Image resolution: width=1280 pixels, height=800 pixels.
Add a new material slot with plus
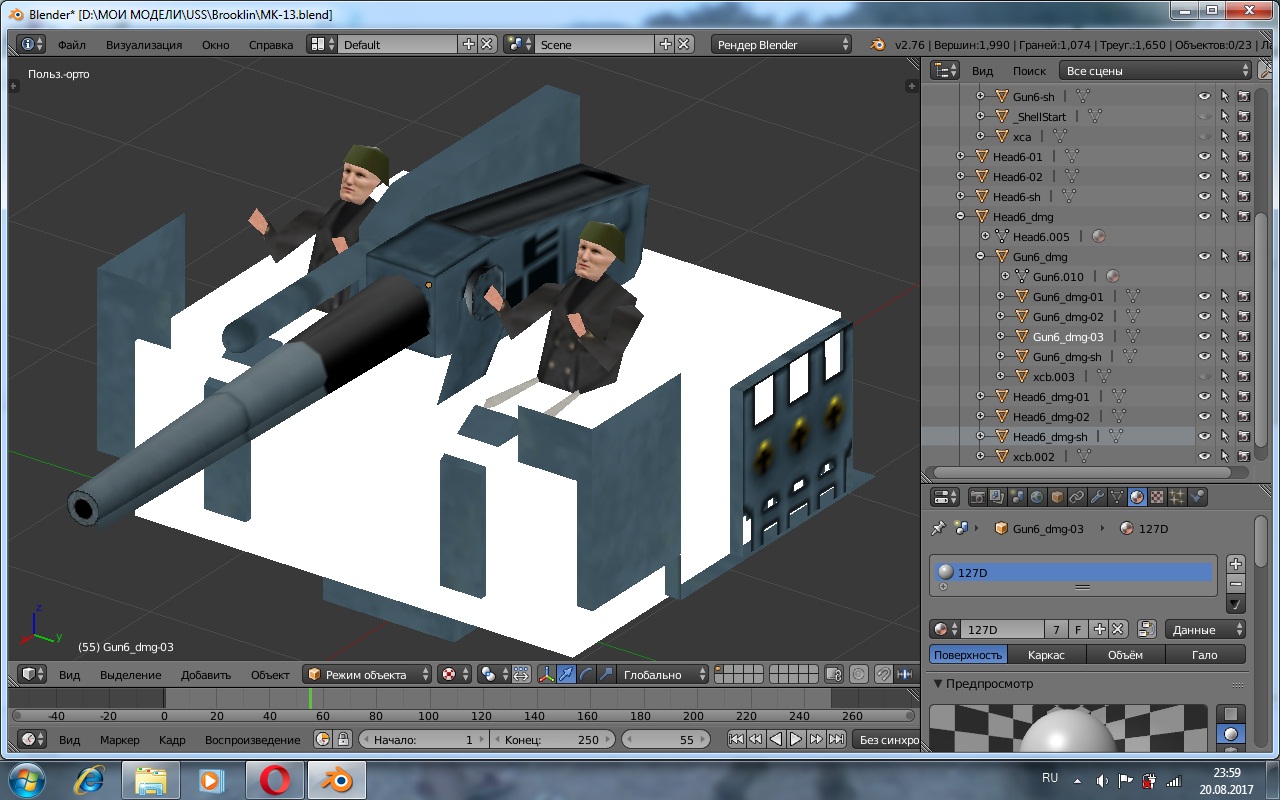(x=1236, y=564)
